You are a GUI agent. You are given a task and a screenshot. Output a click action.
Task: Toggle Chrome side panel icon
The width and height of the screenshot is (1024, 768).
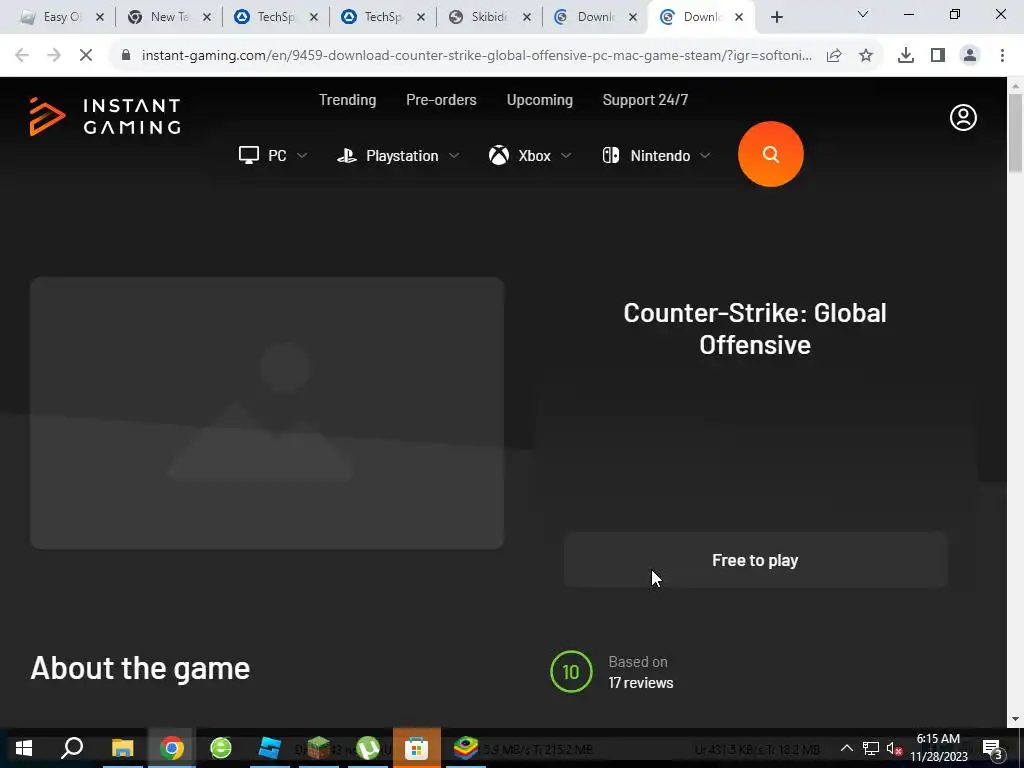click(x=938, y=56)
